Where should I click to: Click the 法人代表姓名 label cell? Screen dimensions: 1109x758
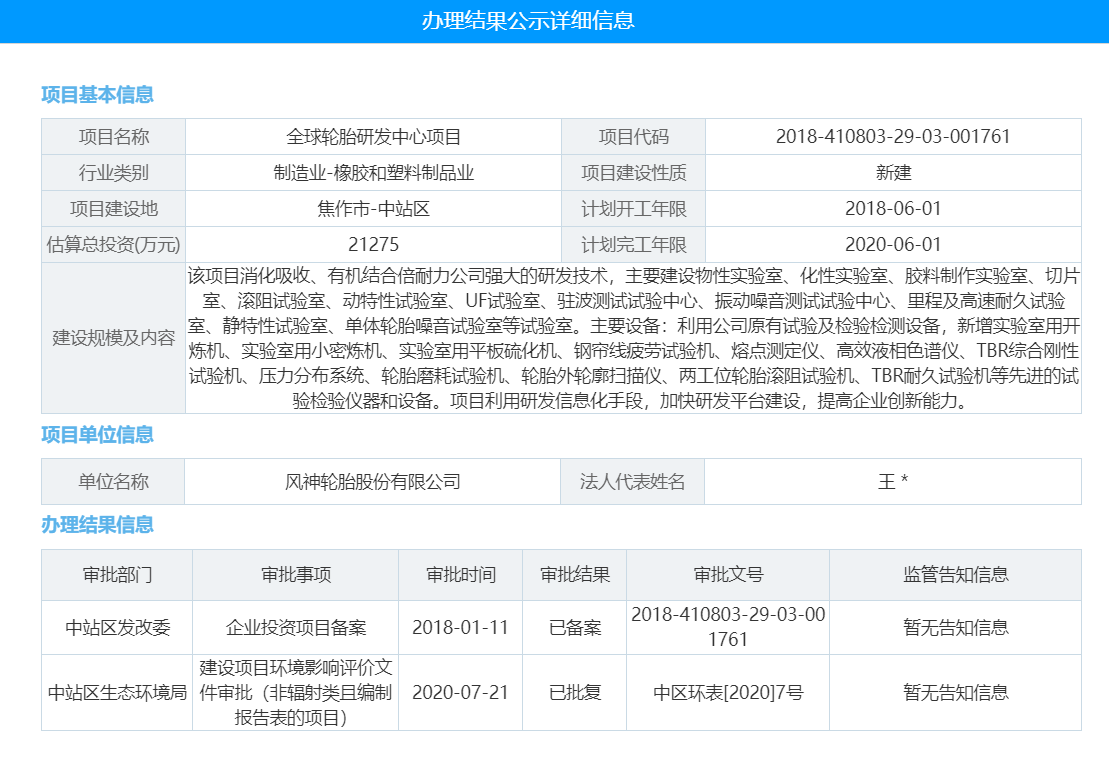632,482
